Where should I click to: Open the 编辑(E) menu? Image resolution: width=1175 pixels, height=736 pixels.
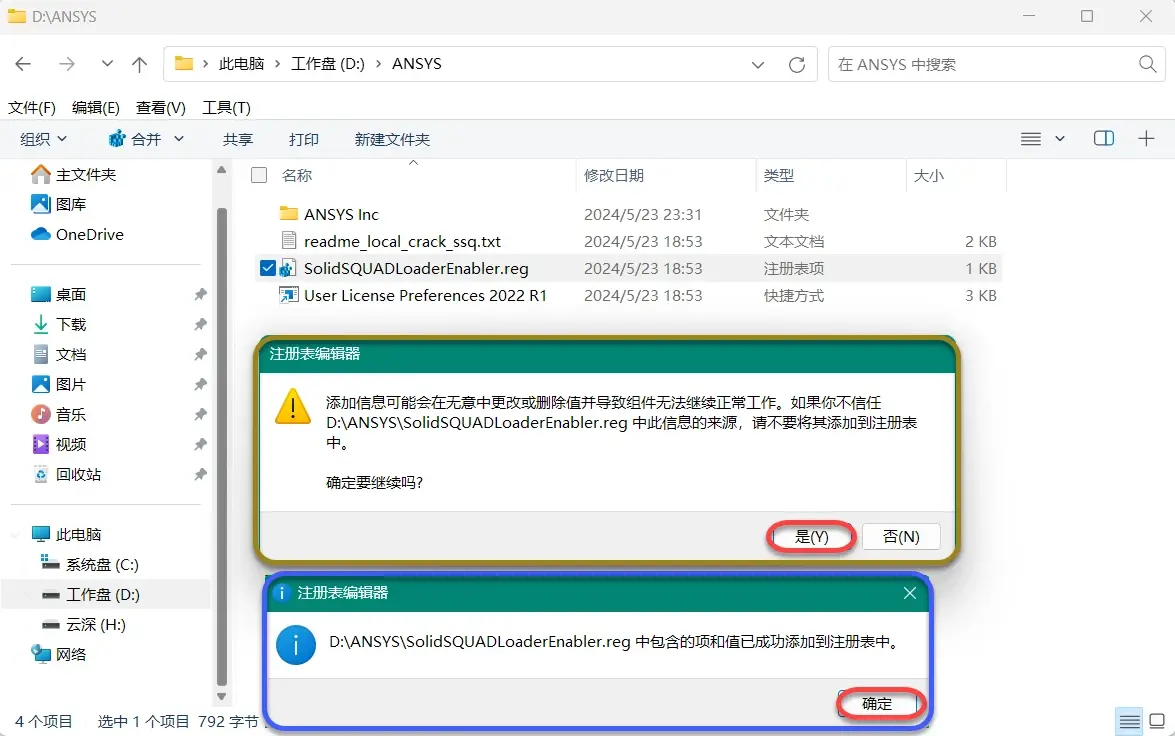96,108
